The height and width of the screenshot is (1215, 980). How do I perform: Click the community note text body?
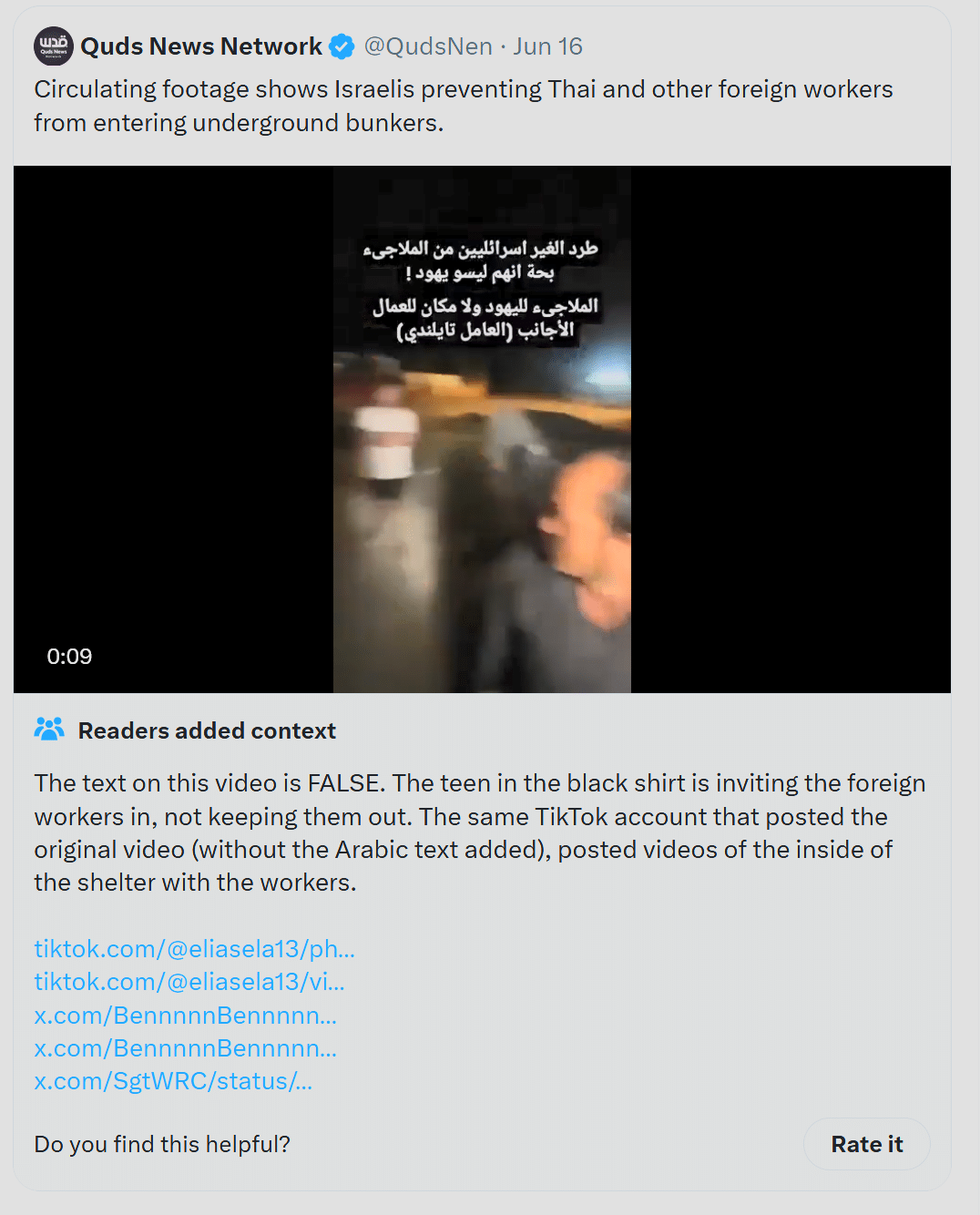[x=480, y=832]
